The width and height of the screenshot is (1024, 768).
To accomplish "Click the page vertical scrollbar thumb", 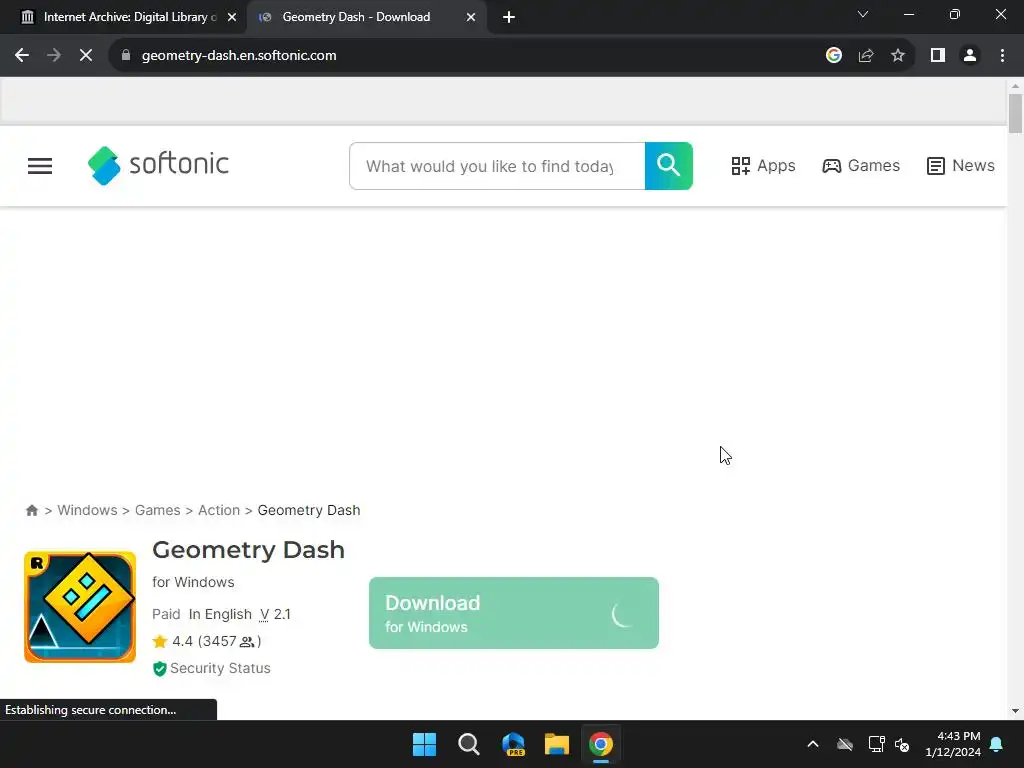I will [1015, 114].
